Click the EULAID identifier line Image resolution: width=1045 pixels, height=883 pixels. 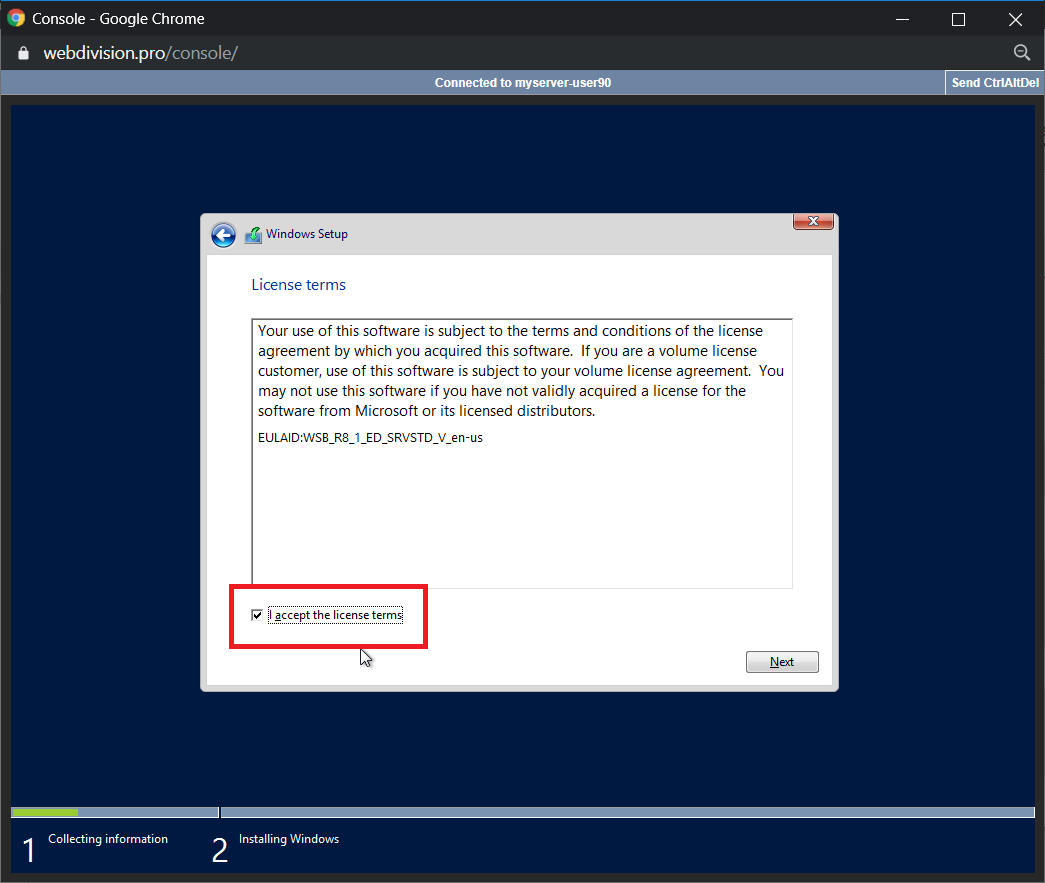tap(370, 438)
